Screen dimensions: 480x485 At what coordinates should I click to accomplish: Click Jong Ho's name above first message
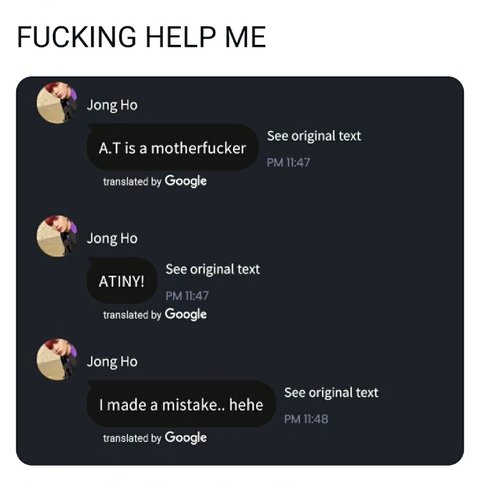click(112, 105)
